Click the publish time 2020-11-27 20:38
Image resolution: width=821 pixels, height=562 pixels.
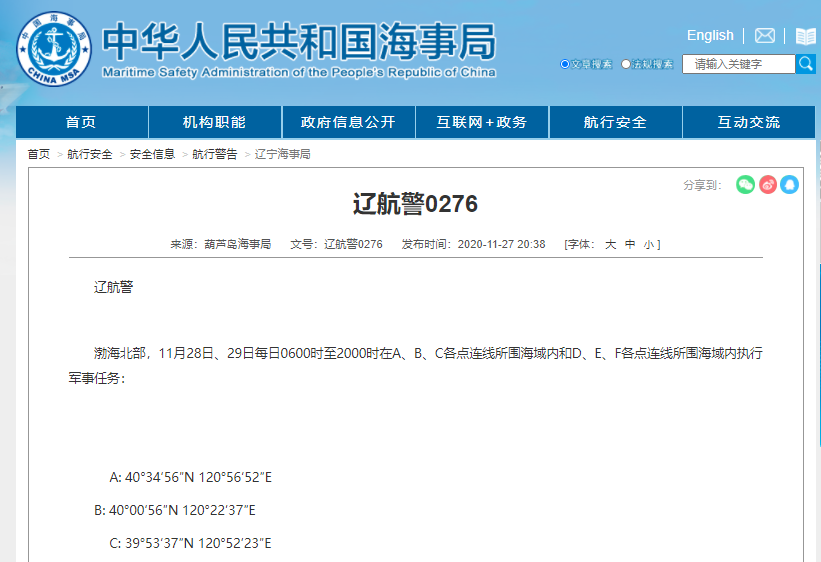coord(502,244)
